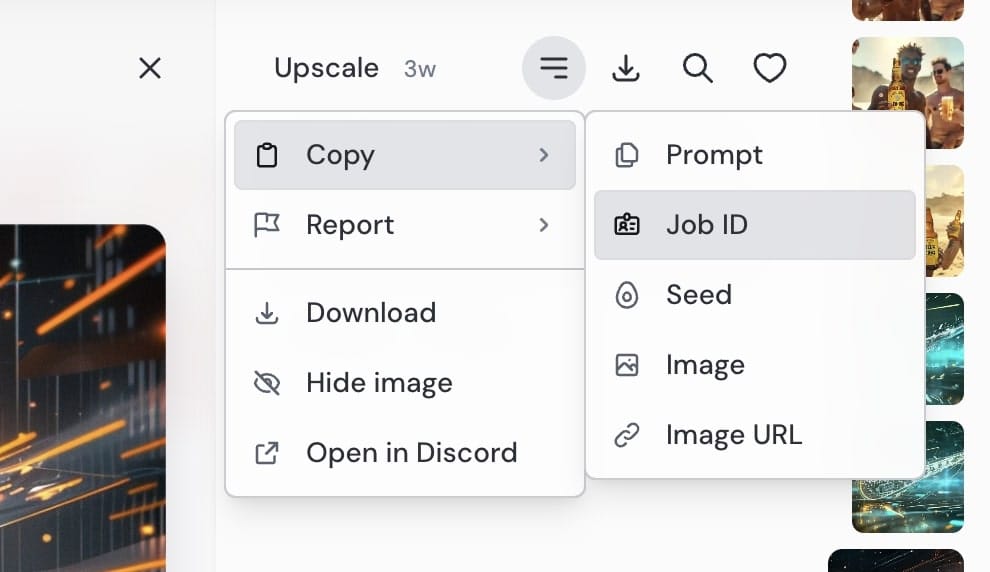Click the download arrow icon in header
The image size is (990, 572).
coord(626,68)
